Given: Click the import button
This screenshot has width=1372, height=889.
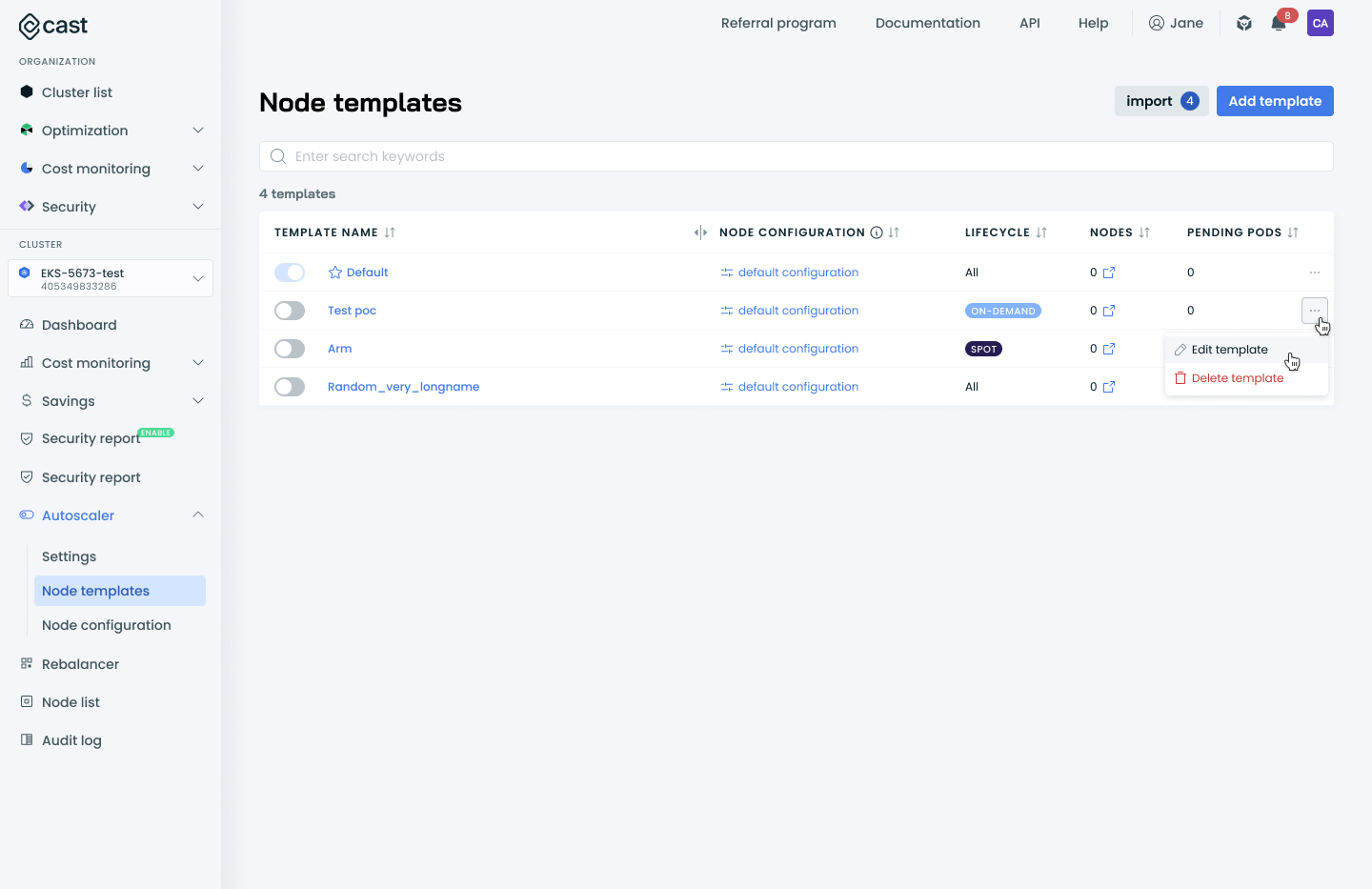Looking at the screenshot, I should (x=1161, y=101).
